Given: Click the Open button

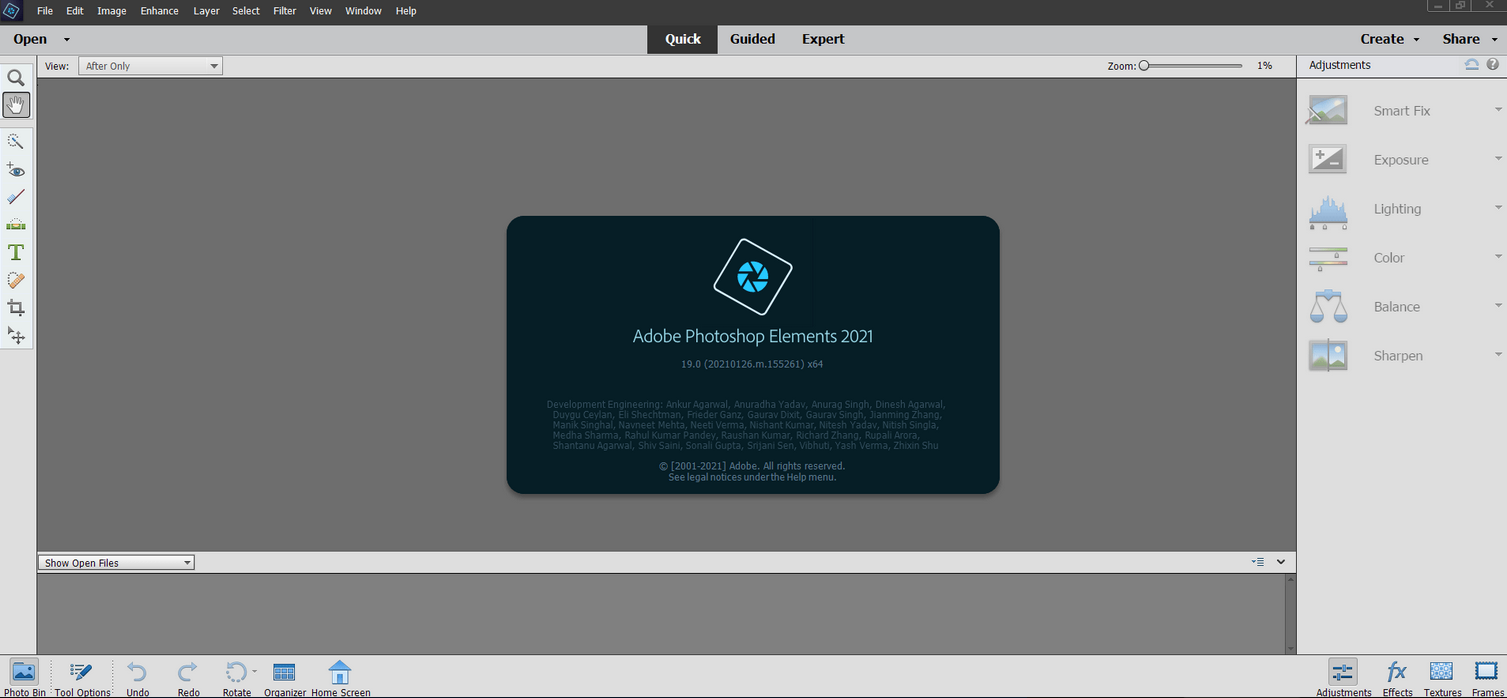Looking at the screenshot, I should coord(30,39).
